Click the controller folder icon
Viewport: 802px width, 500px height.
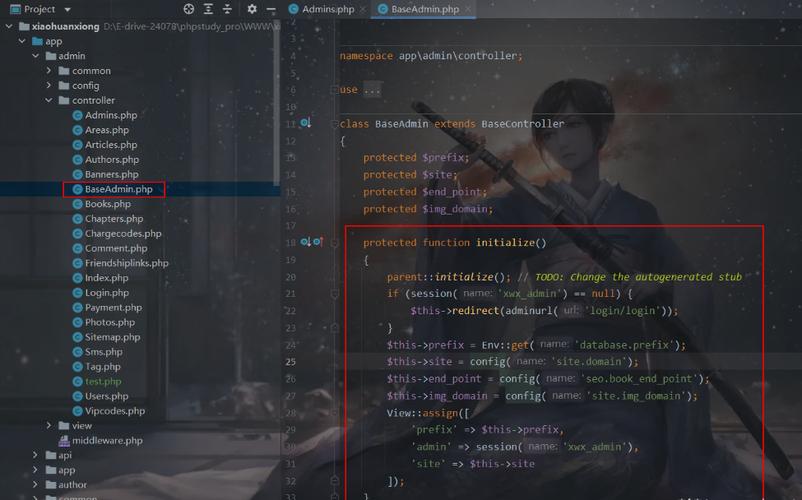coord(64,100)
